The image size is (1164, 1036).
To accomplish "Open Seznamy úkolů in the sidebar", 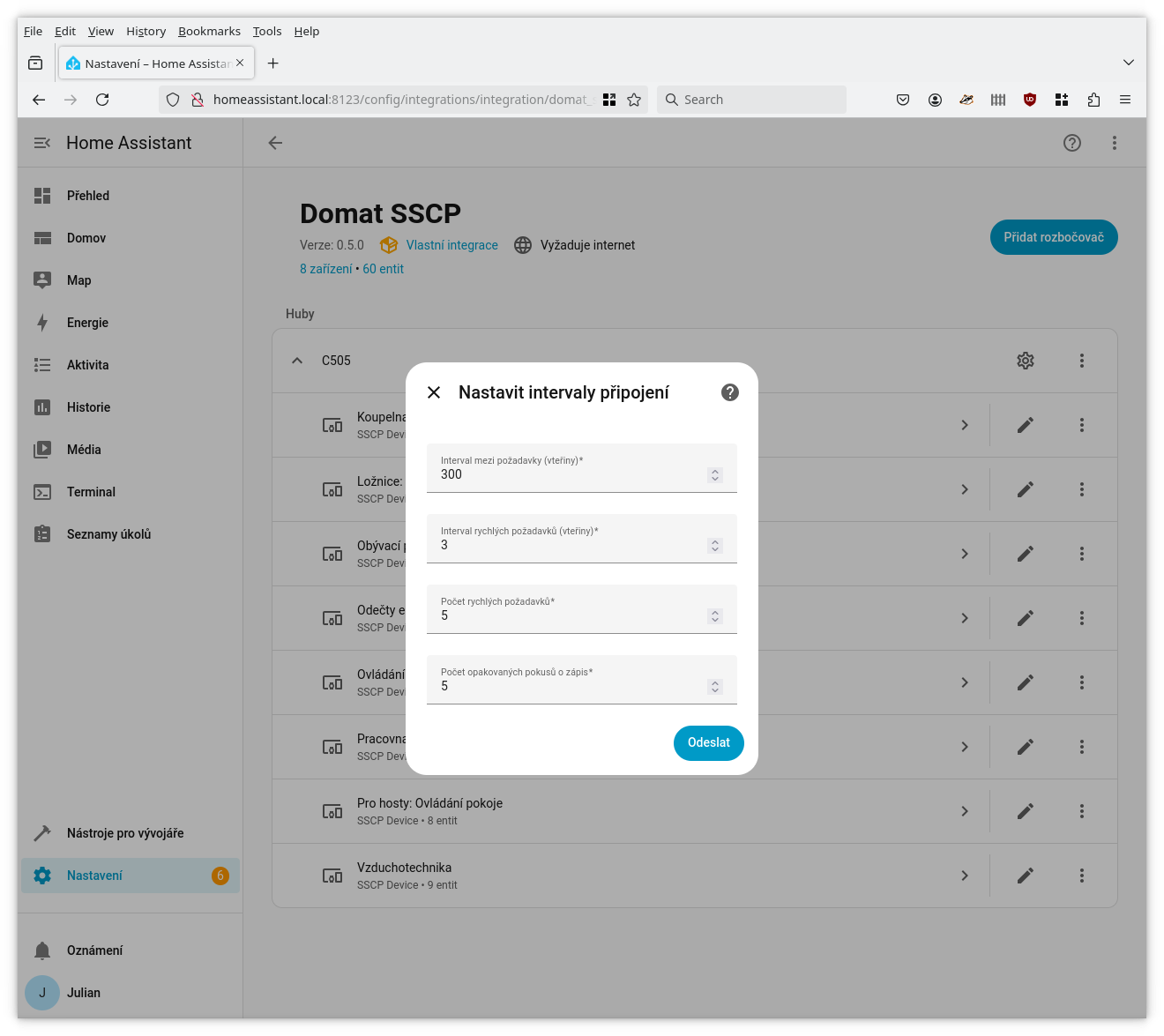I will (131, 534).
